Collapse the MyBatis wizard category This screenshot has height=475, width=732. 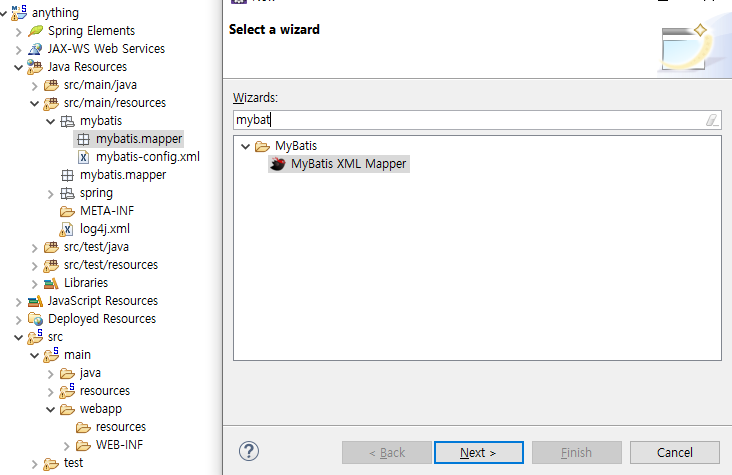(x=246, y=147)
